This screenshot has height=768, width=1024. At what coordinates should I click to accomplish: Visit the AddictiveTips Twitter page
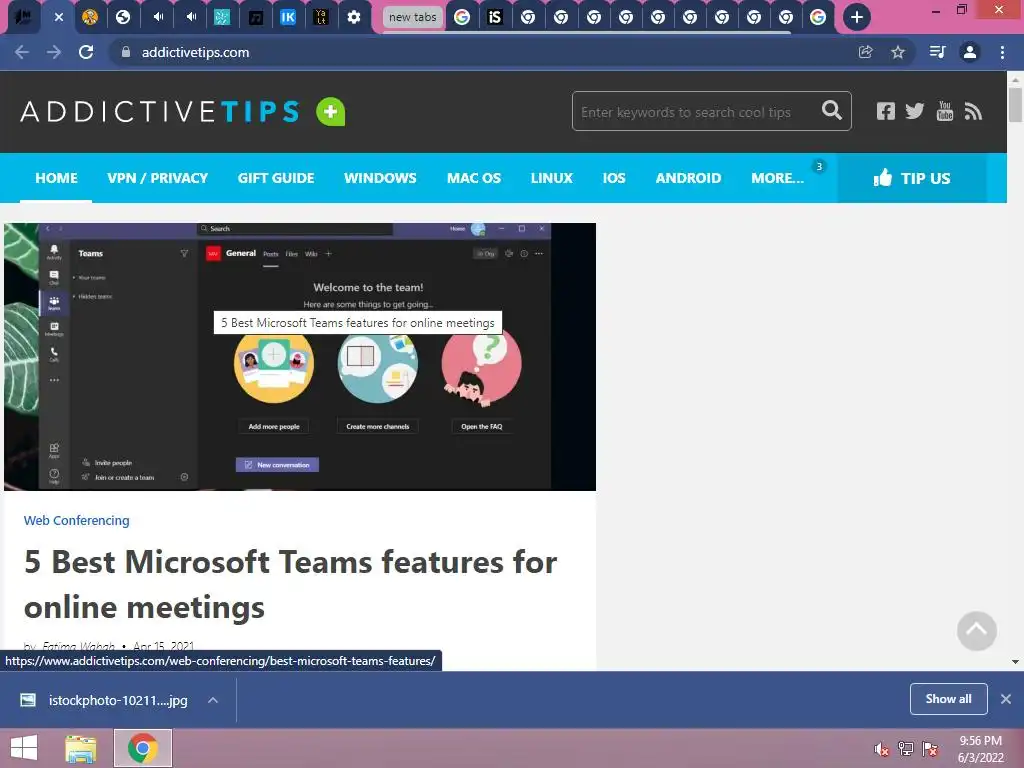[914, 111]
